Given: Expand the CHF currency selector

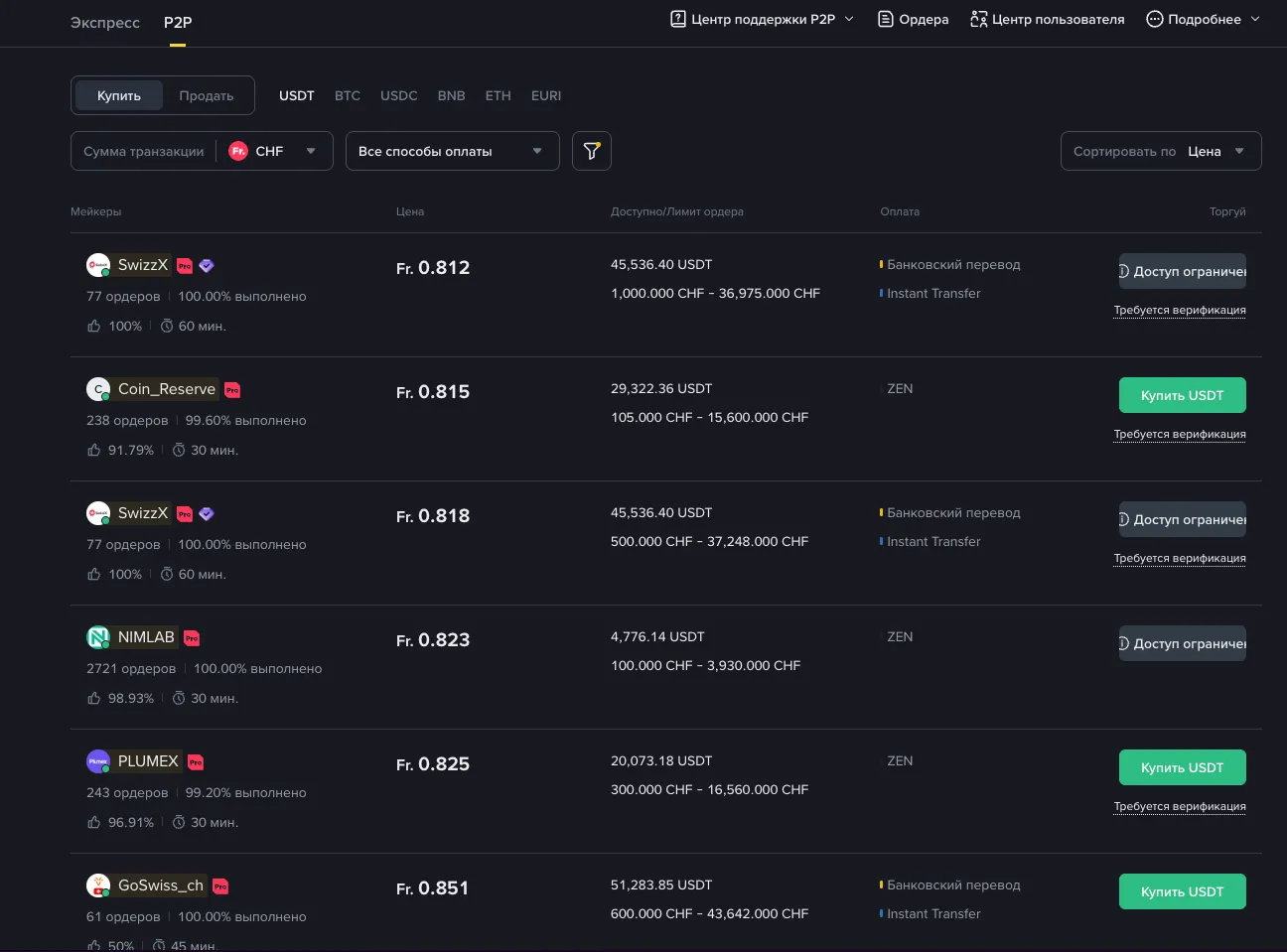Looking at the screenshot, I should tap(311, 151).
